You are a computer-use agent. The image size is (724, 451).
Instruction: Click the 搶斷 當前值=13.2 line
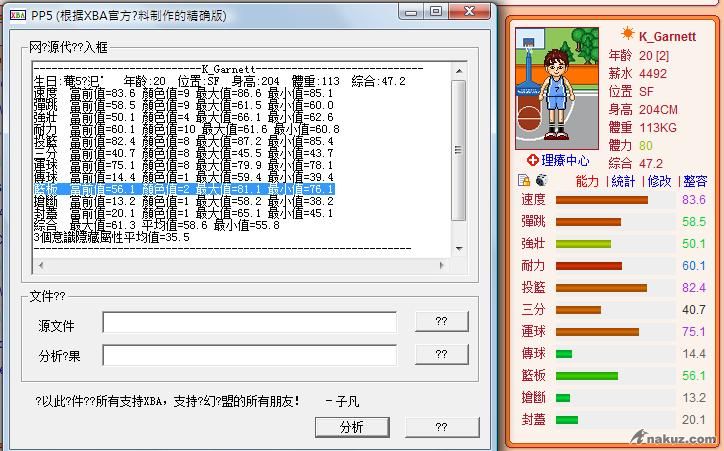183,201
